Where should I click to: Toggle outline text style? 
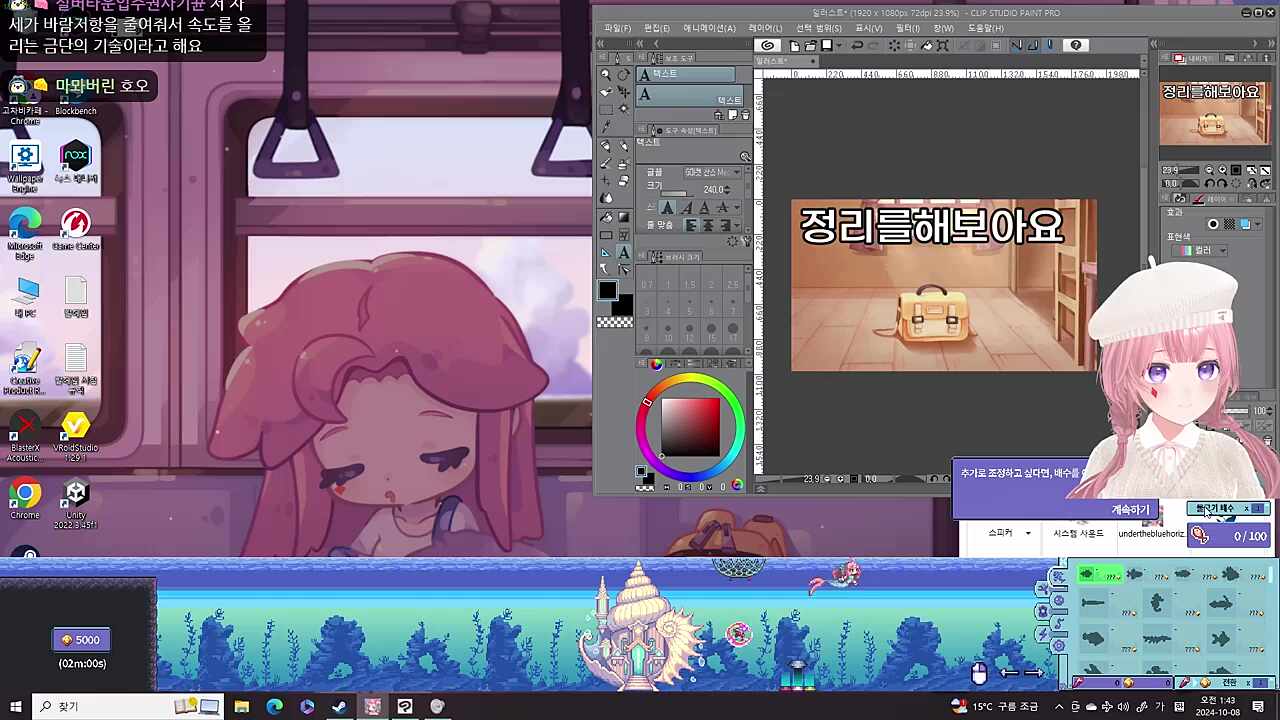[704, 208]
